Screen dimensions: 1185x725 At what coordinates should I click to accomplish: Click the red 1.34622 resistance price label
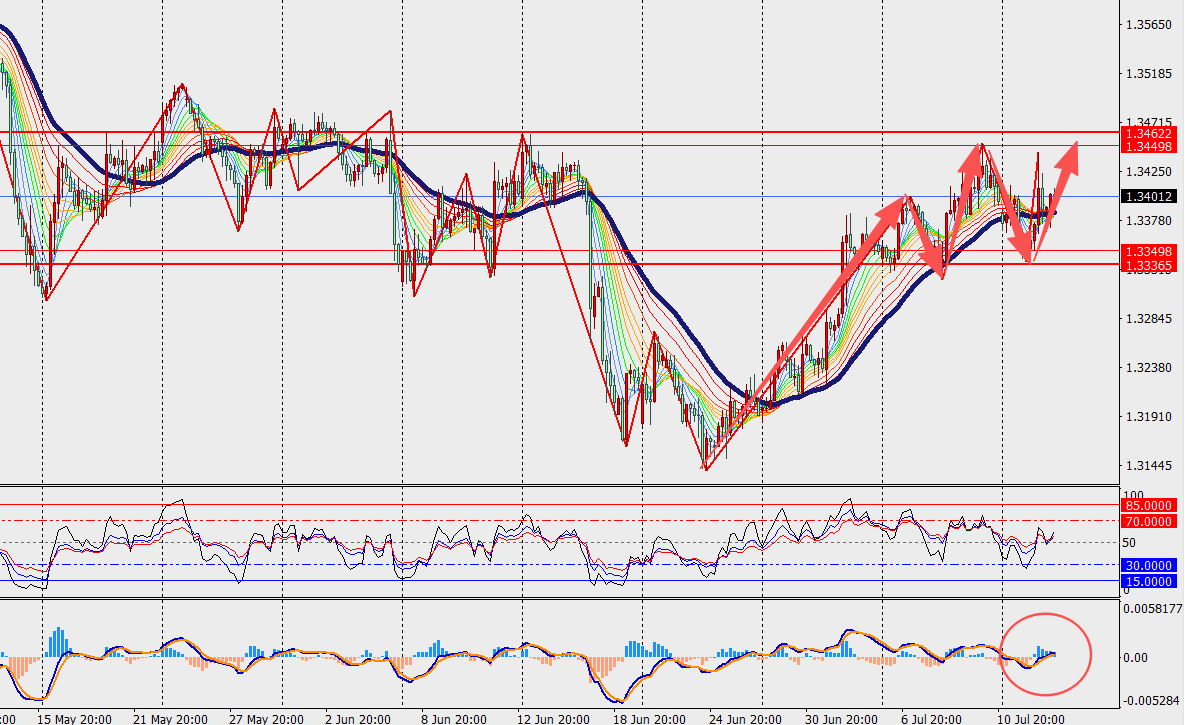(1148, 133)
